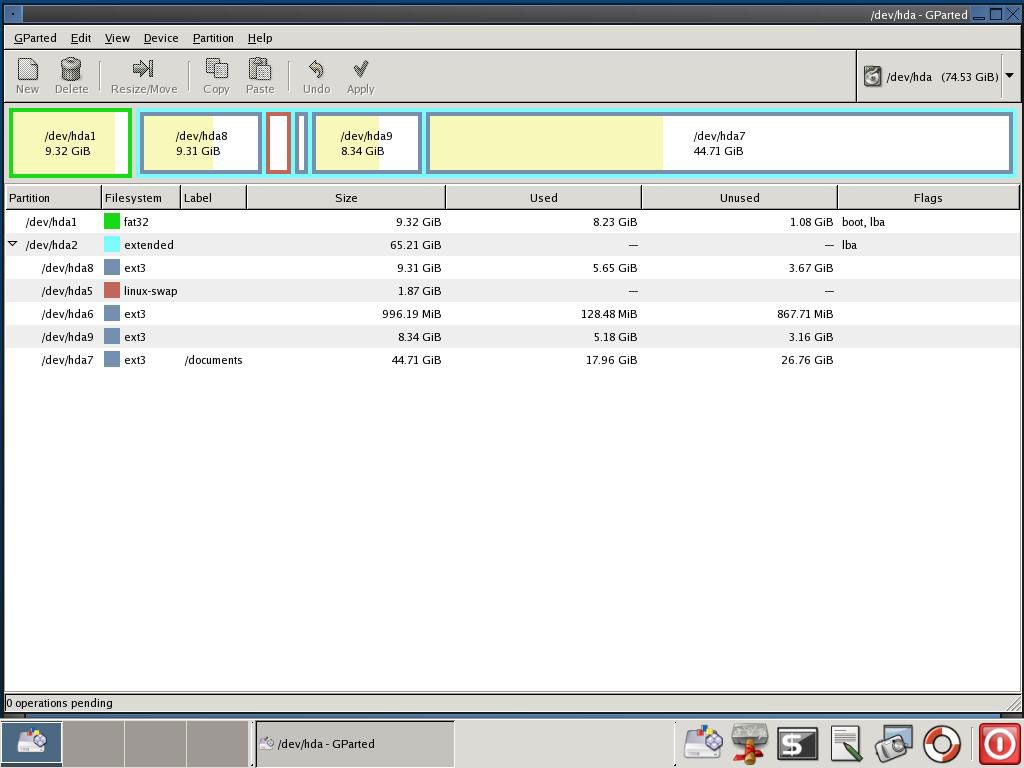Click the Flags column header
The image size is (1024, 768).
928,198
